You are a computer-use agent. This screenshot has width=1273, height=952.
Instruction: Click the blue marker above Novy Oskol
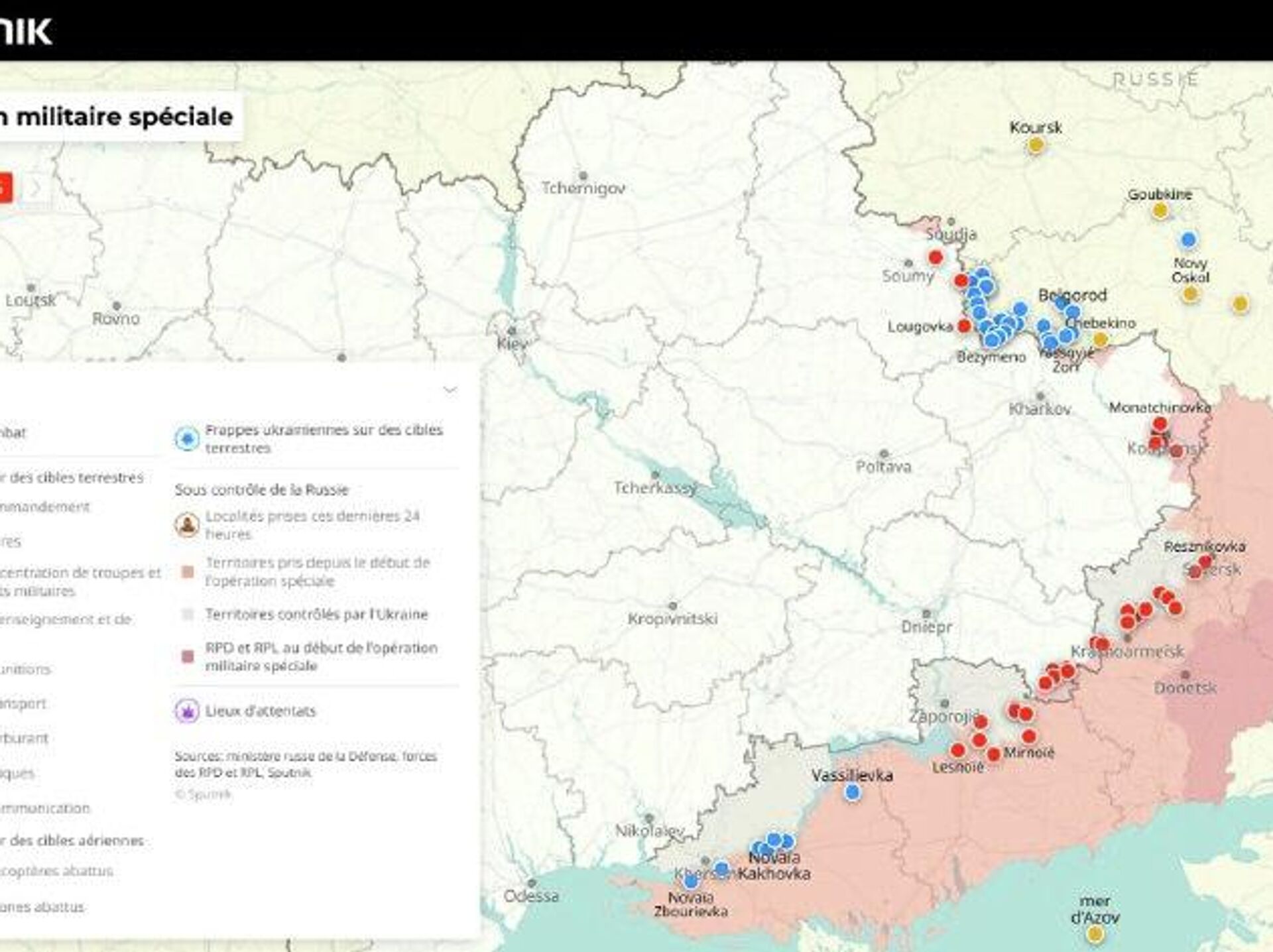[1189, 239]
